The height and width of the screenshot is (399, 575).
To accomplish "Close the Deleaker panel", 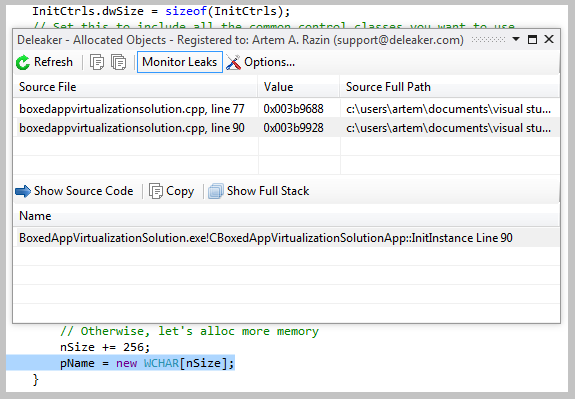I will pyautogui.click(x=549, y=39).
